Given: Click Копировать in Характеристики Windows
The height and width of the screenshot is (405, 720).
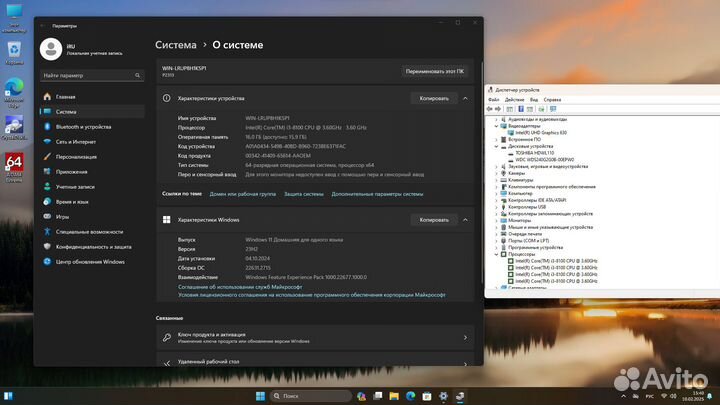Looking at the screenshot, I should (434, 220).
